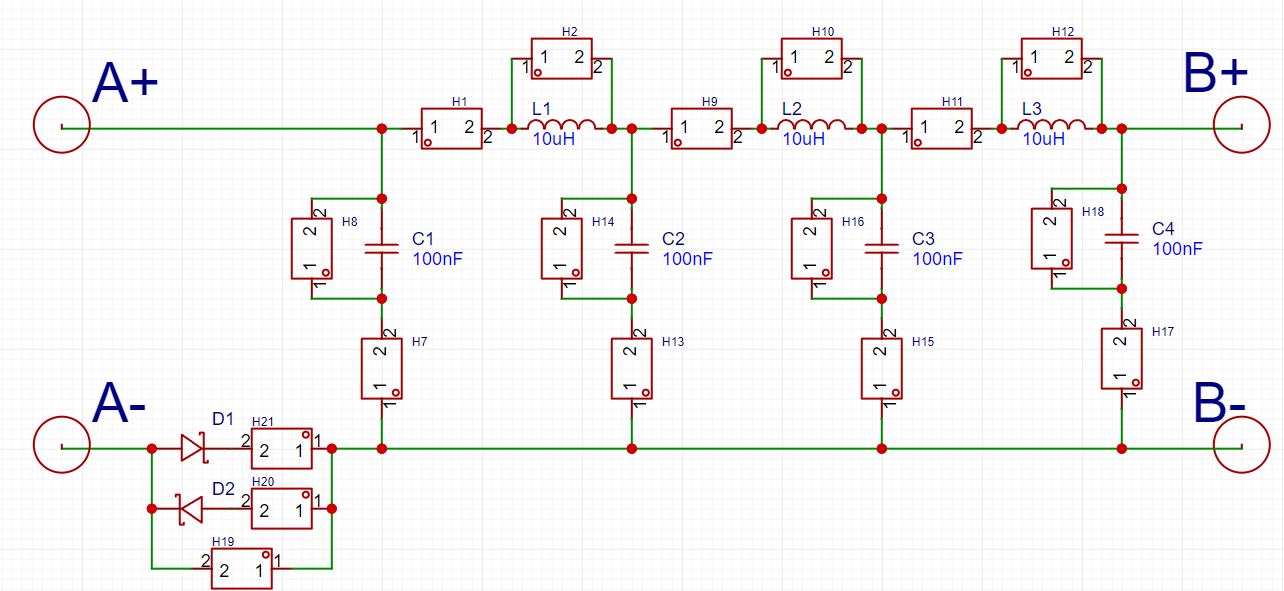
Task: Click the B+ terminal circle
Action: (x=1242, y=125)
